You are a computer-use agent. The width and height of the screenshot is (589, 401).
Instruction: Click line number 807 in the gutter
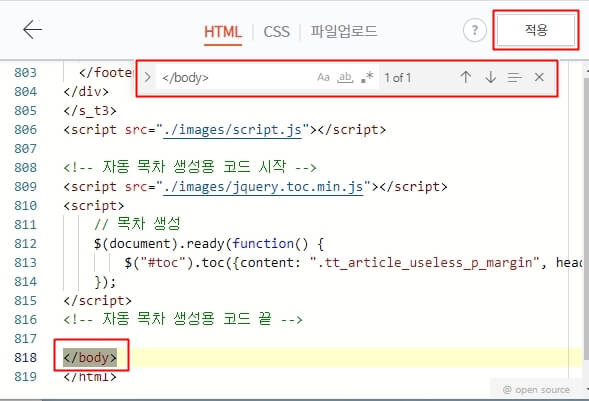[26, 148]
